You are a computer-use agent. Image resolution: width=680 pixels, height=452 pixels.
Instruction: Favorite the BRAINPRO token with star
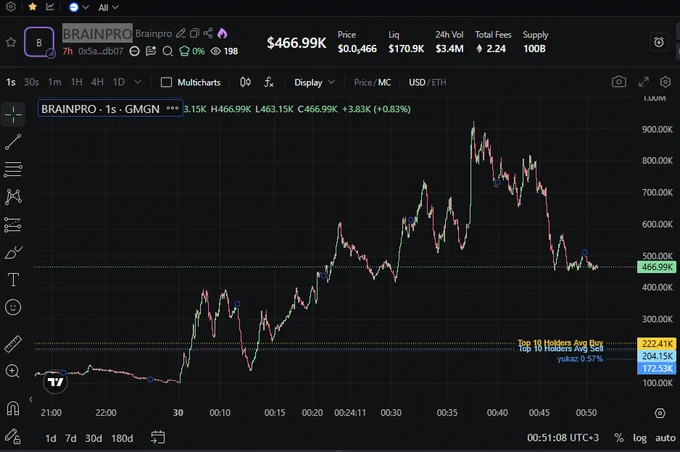(11, 42)
